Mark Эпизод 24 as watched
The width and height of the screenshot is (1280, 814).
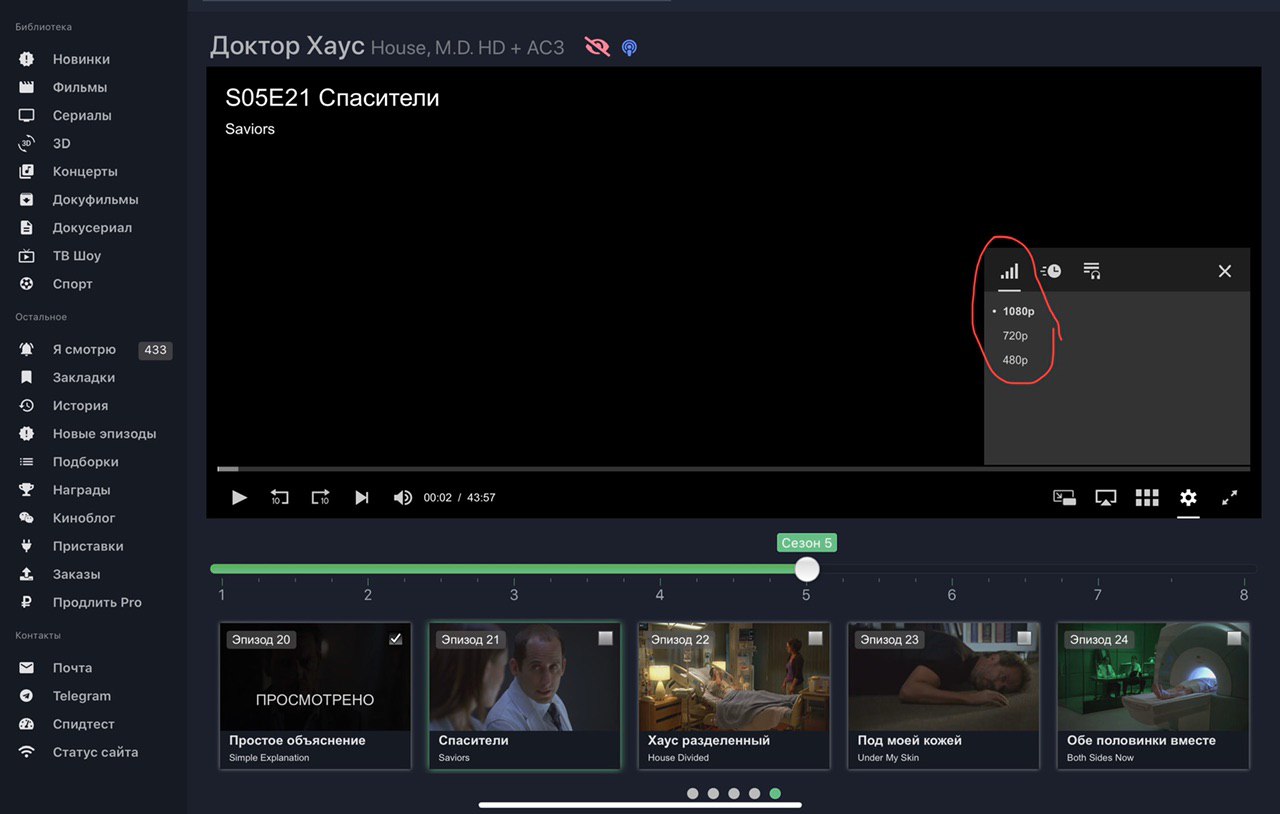coord(1234,638)
